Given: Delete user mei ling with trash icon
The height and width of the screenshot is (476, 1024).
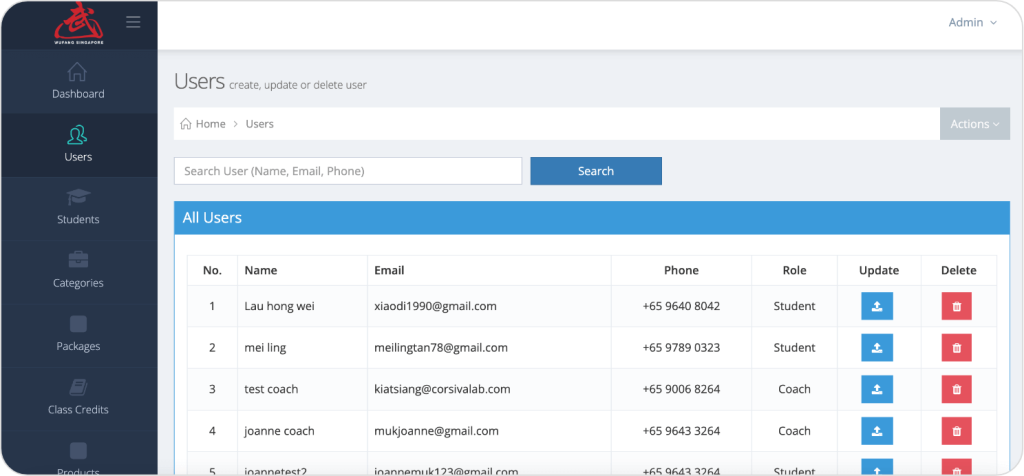Looking at the screenshot, I should pyautogui.click(x=957, y=347).
